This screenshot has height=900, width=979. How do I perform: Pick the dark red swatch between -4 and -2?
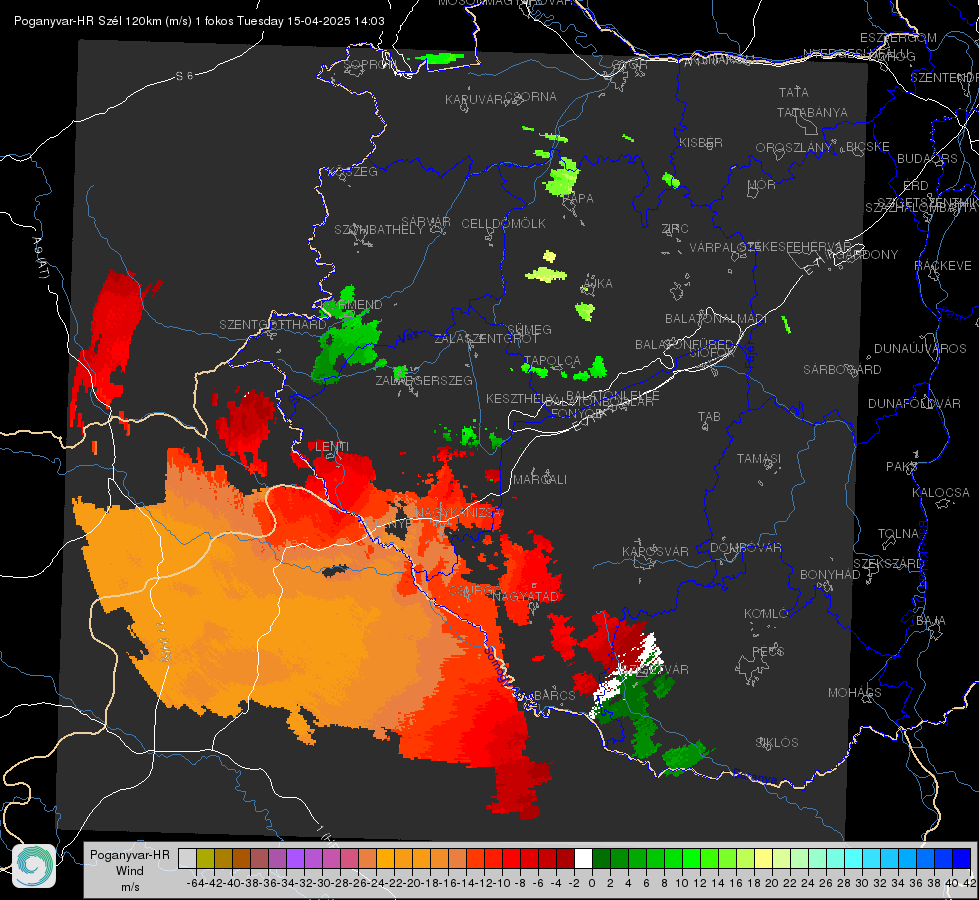(565, 859)
